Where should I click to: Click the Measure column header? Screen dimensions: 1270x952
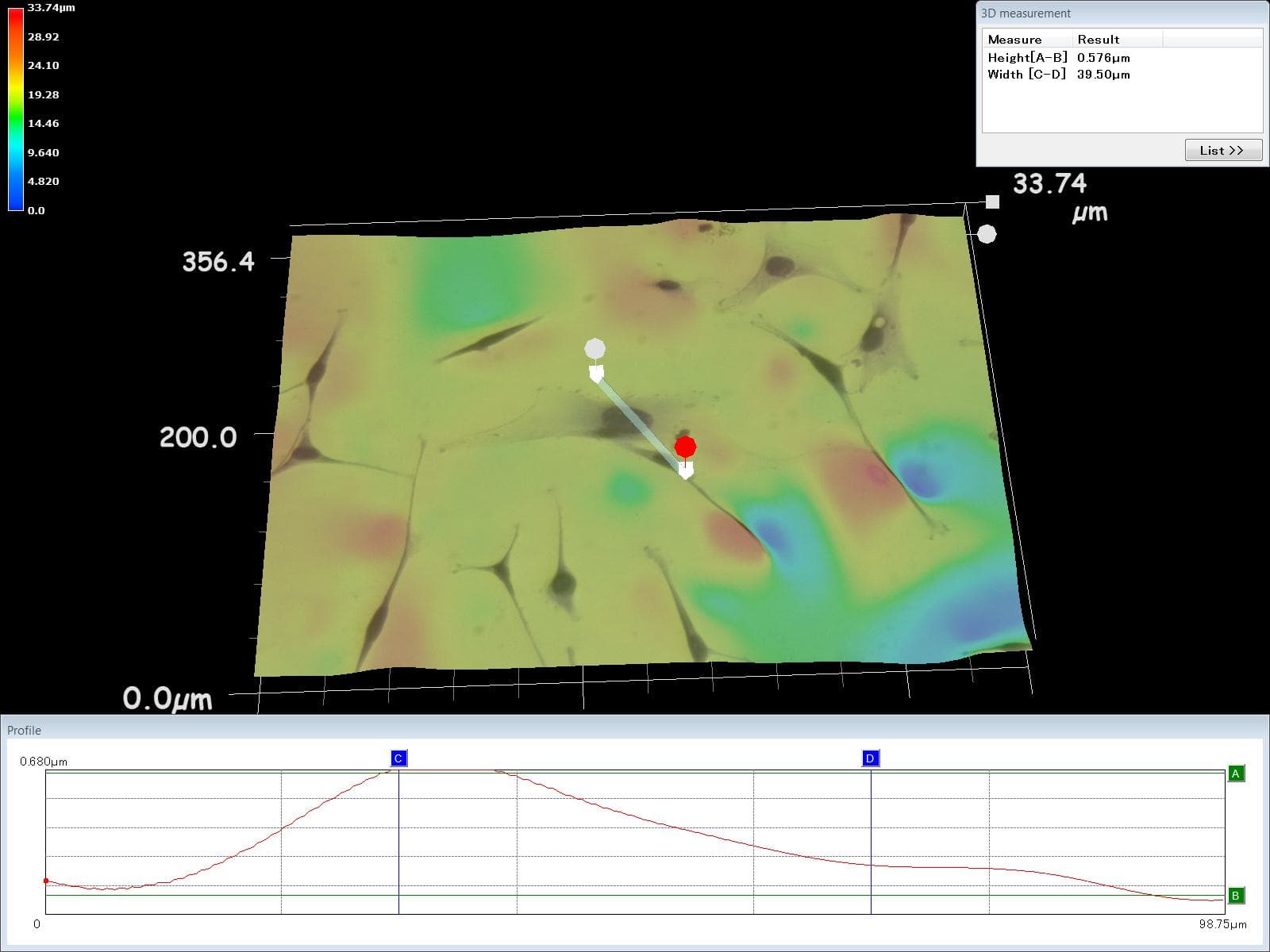tap(1014, 40)
